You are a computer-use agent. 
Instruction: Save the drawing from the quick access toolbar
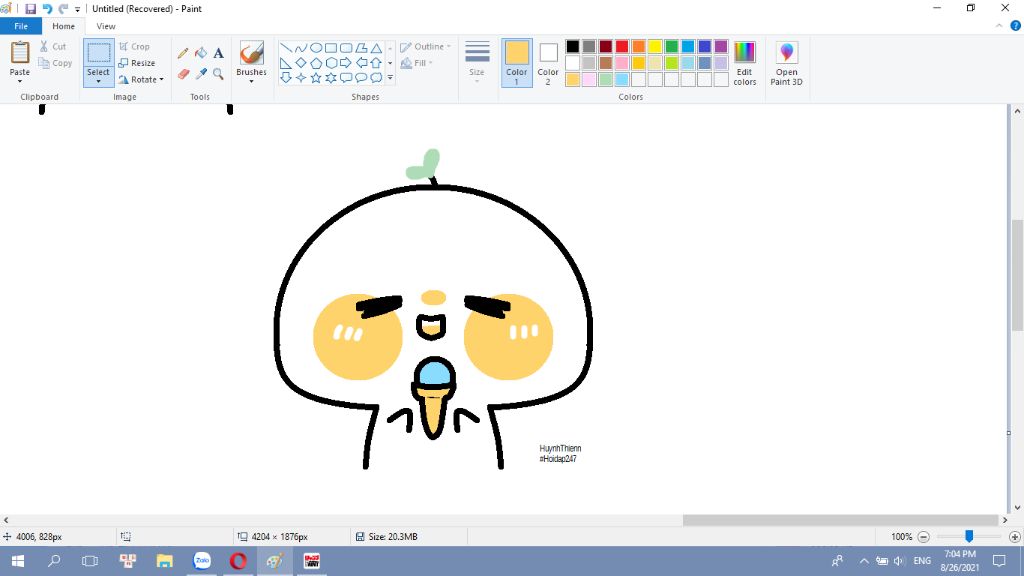coord(31,8)
